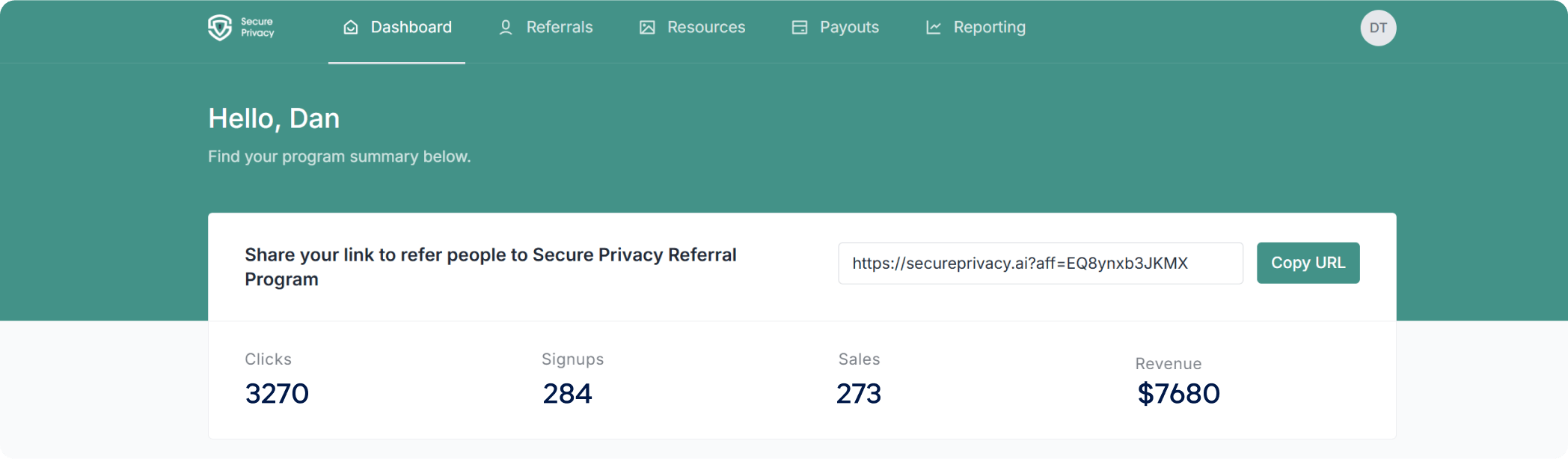
Task: Open the Resources tab
Action: tap(705, 28)
